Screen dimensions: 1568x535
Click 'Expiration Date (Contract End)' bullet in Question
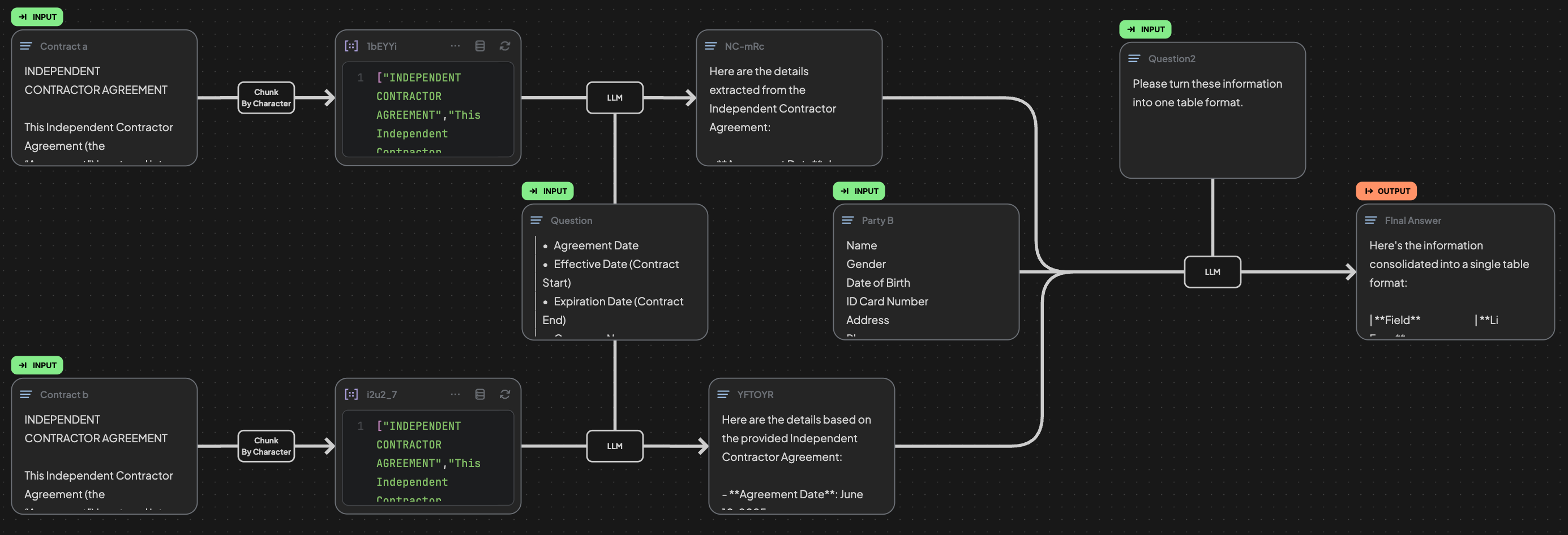point(613,310)
